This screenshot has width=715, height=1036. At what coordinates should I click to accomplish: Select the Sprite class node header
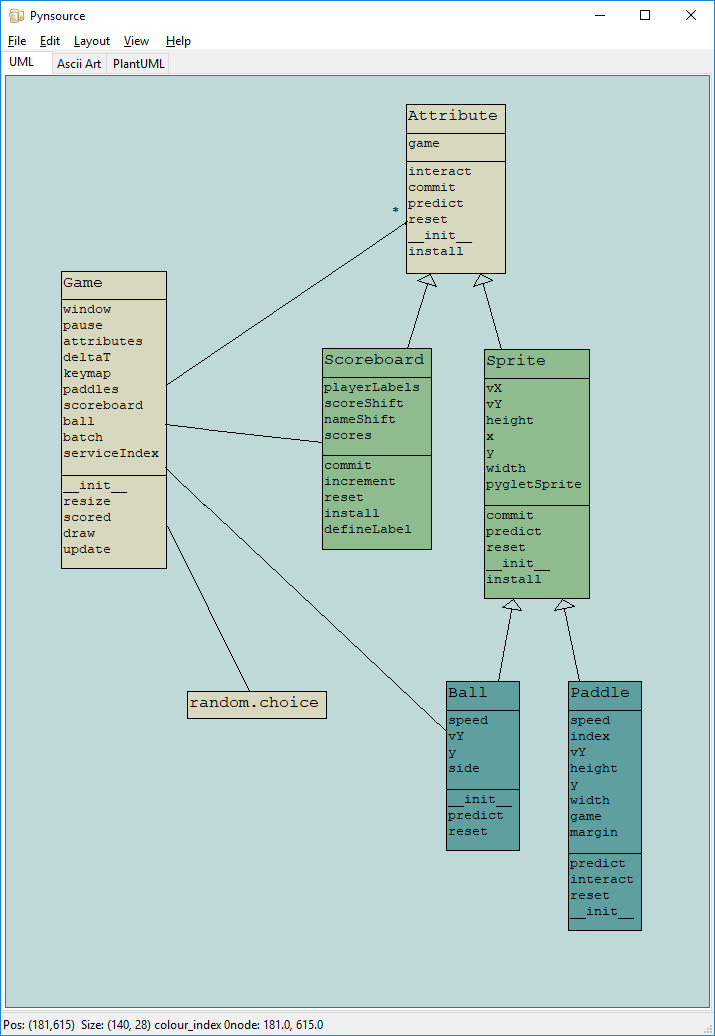coord(536,361)
